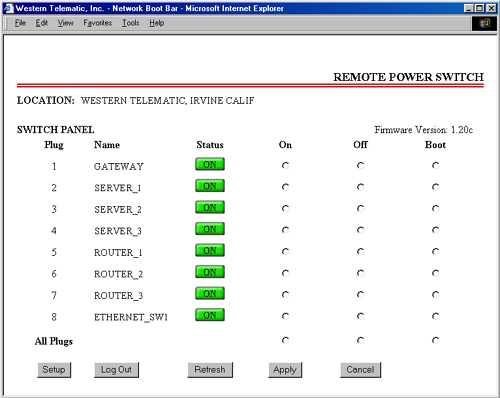Select On radio for ROUTER_1
The height and width of the screenshot is (398, 500).
[x=285, y=251]
